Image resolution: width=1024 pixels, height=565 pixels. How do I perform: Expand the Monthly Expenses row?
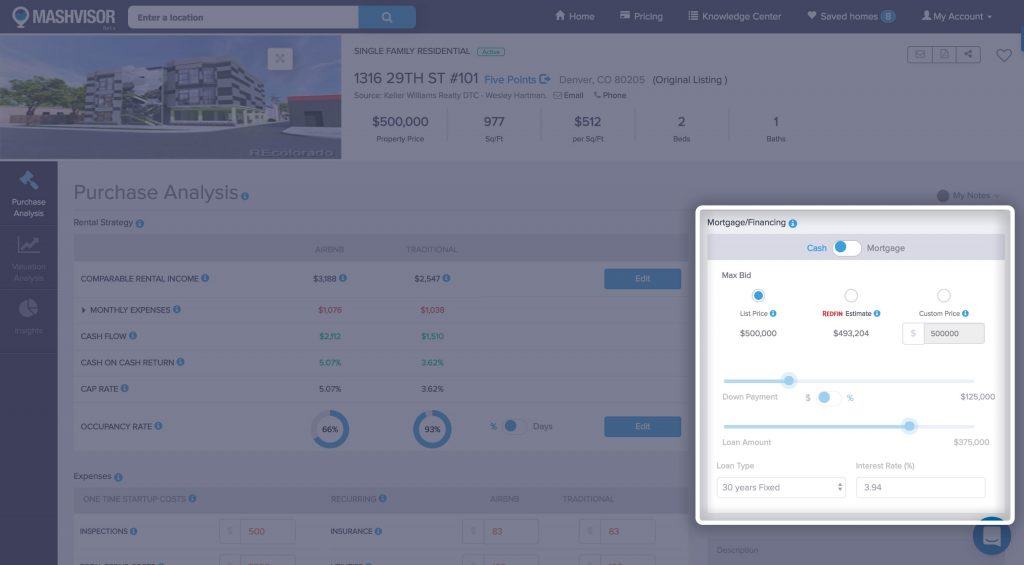tap(84, 310)
